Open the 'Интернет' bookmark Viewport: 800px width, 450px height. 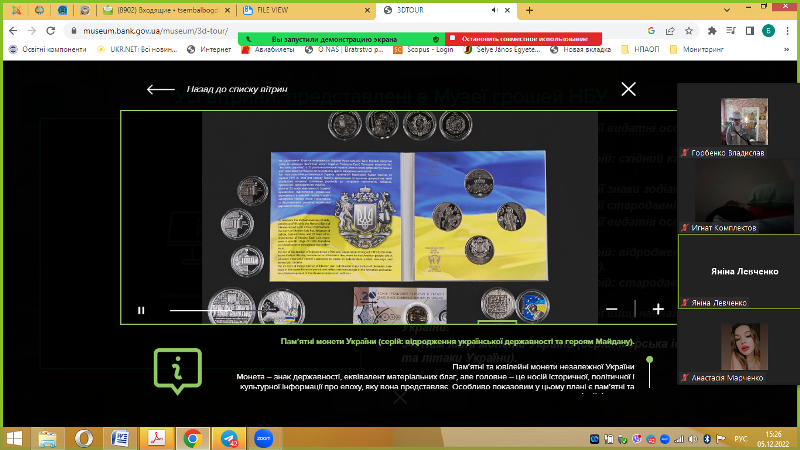[x=209, y=49]
